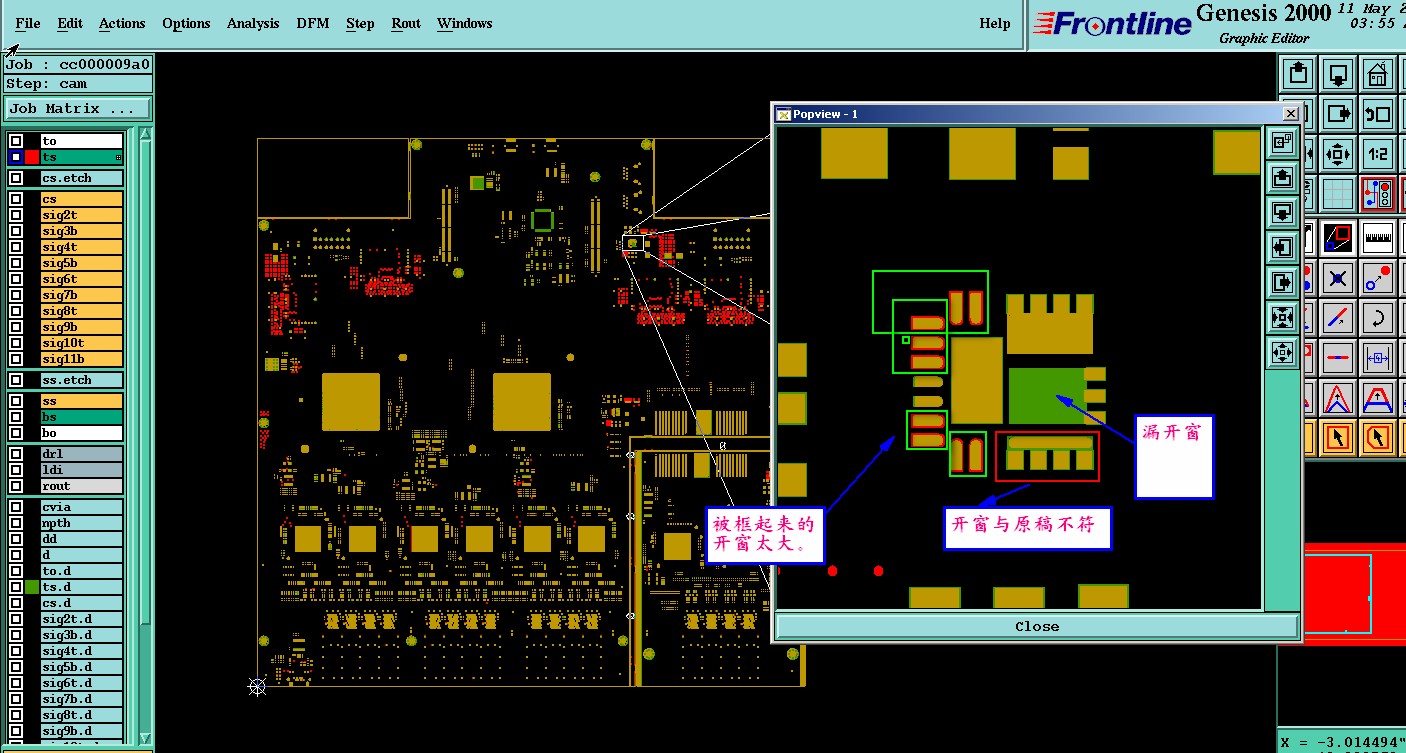The width and height of the screenshot is (1406, 753).
Task: Click the Popview pan-left arrow icon
Action: [x=1282, y=248]
